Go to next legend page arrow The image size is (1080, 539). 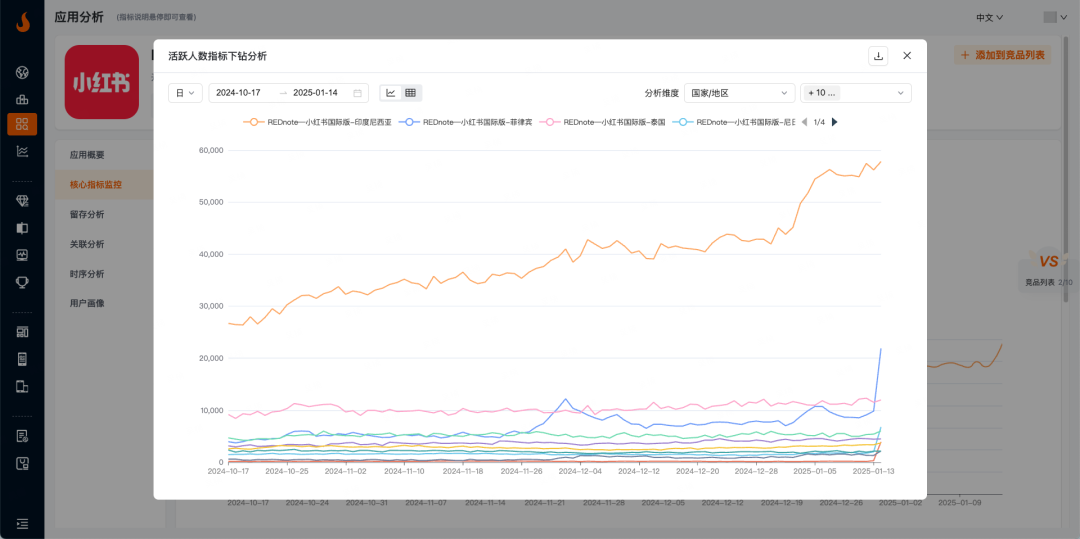835,122
